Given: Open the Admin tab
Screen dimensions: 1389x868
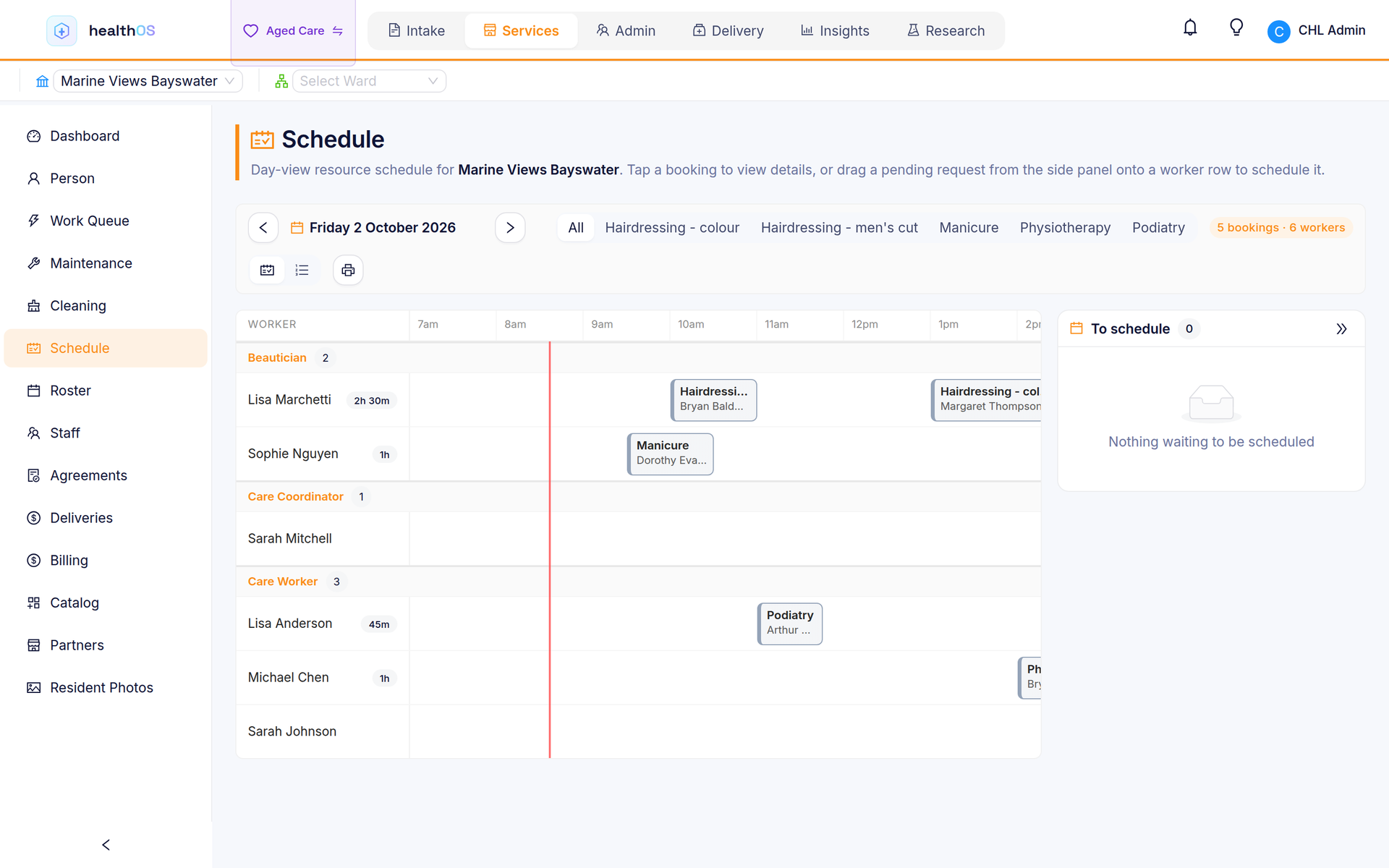Looking at the screenshot, I should click(626, 30).
